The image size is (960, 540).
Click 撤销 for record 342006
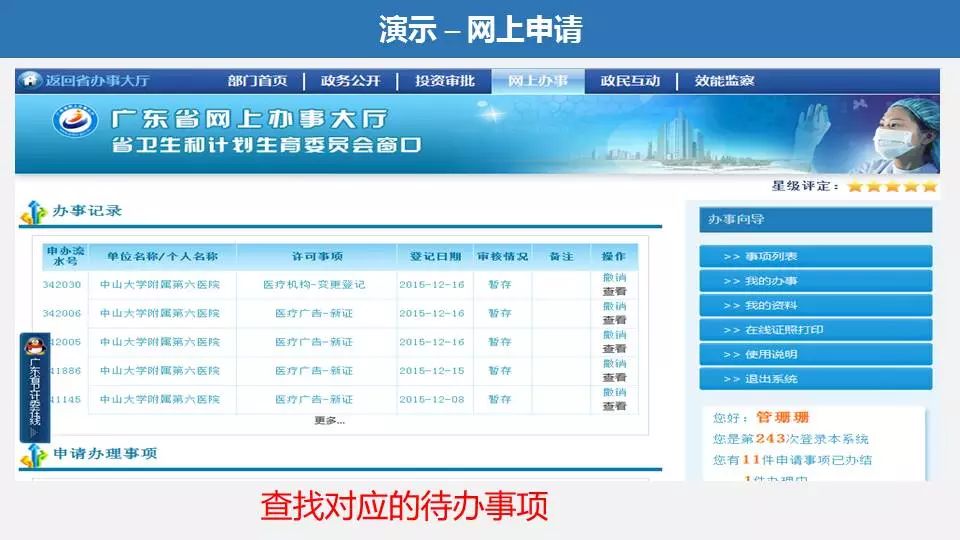point(614,306)
